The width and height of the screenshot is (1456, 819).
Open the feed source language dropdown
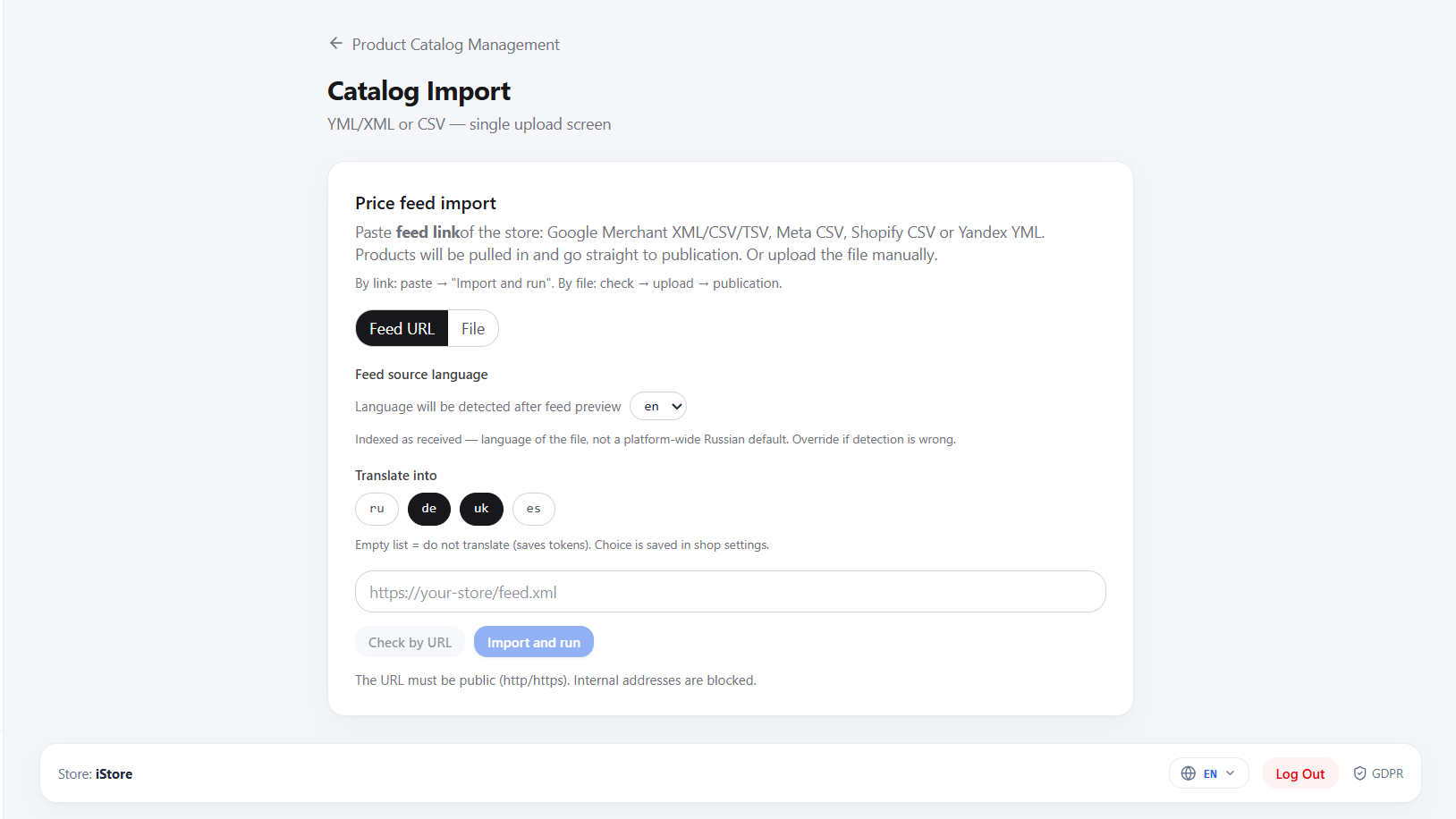(x=658, y=406)
